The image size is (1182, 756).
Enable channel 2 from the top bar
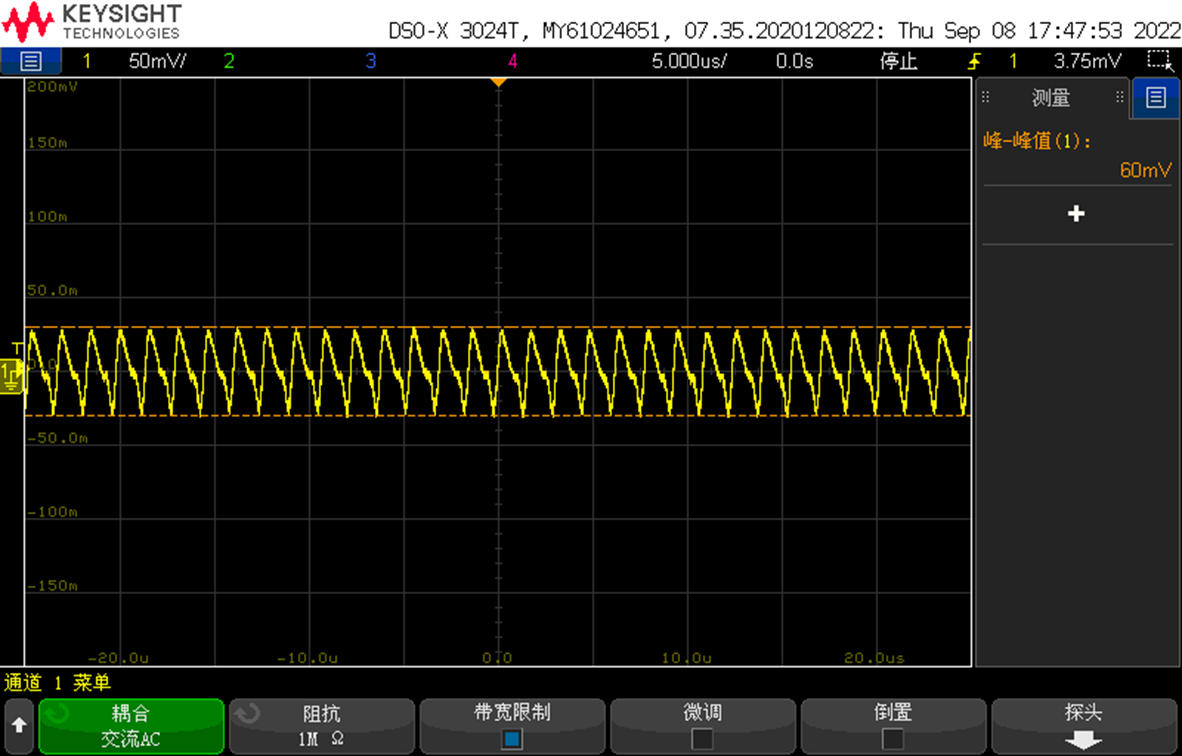(x=228, y=61)
